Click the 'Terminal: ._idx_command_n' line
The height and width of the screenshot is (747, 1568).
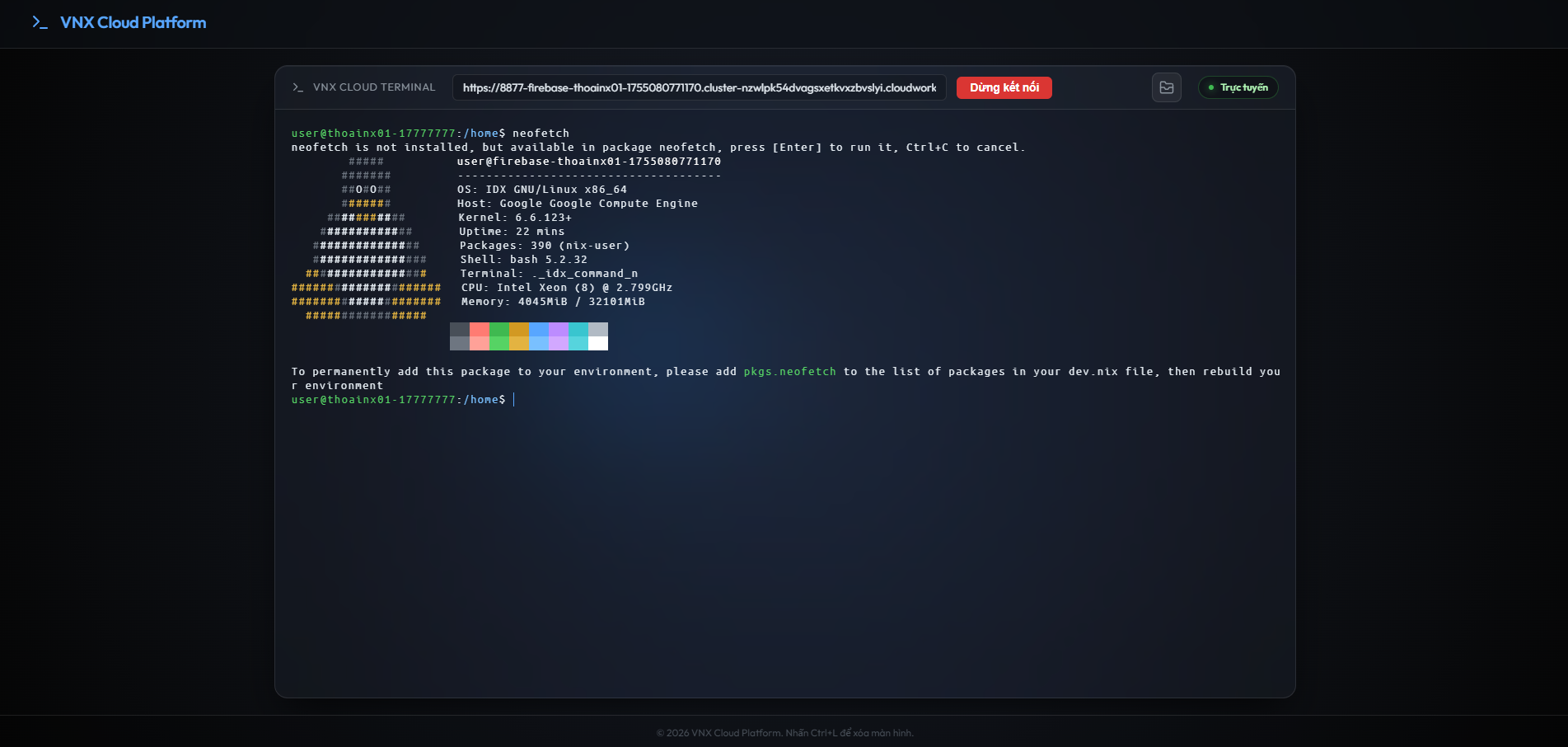tap(549, 273)
